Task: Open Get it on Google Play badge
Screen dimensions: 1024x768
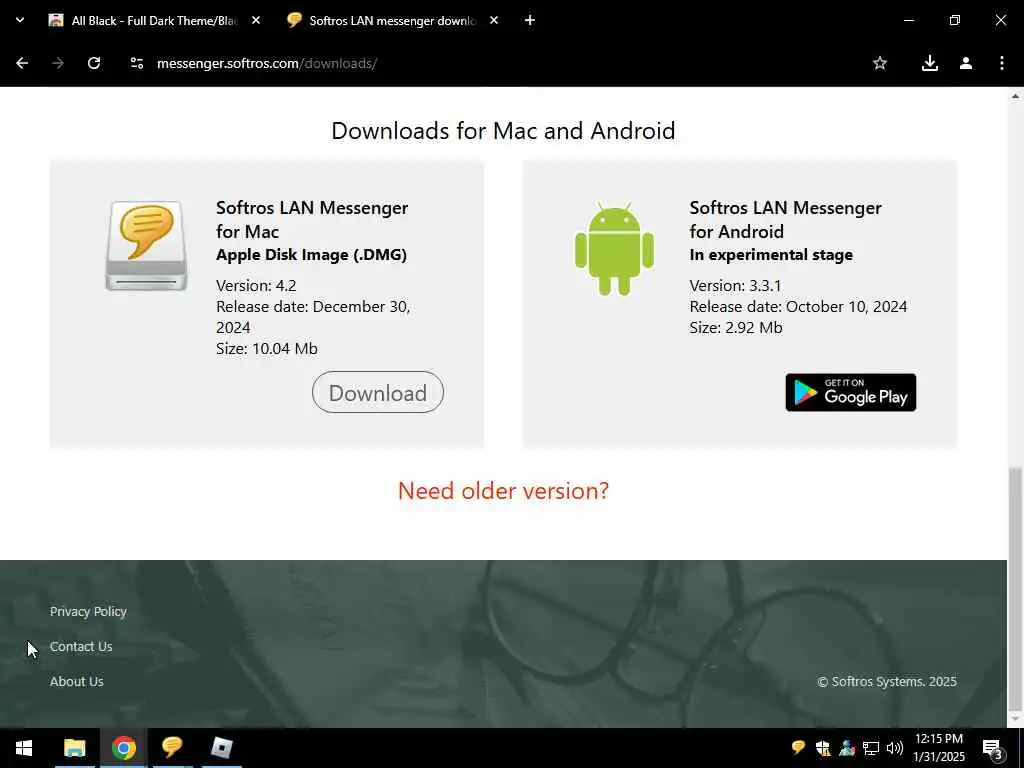Action: pos(850,392)
